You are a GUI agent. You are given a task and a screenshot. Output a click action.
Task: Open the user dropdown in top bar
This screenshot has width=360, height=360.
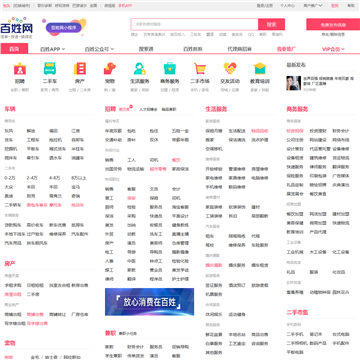click(313, 6)
